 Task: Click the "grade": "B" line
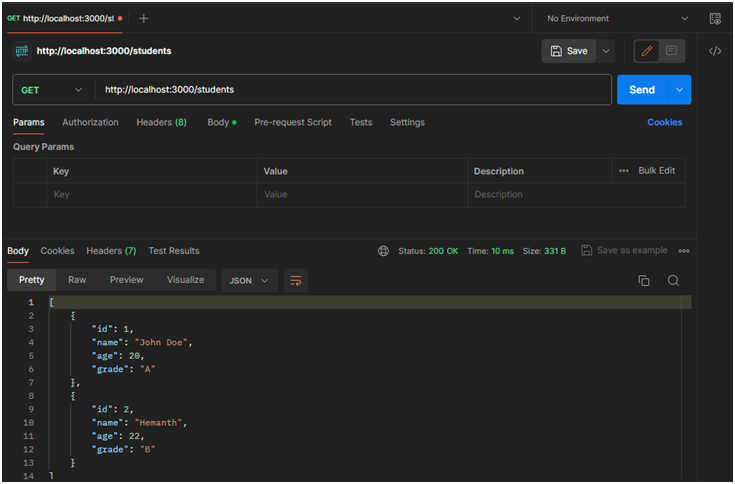(123, 449)
